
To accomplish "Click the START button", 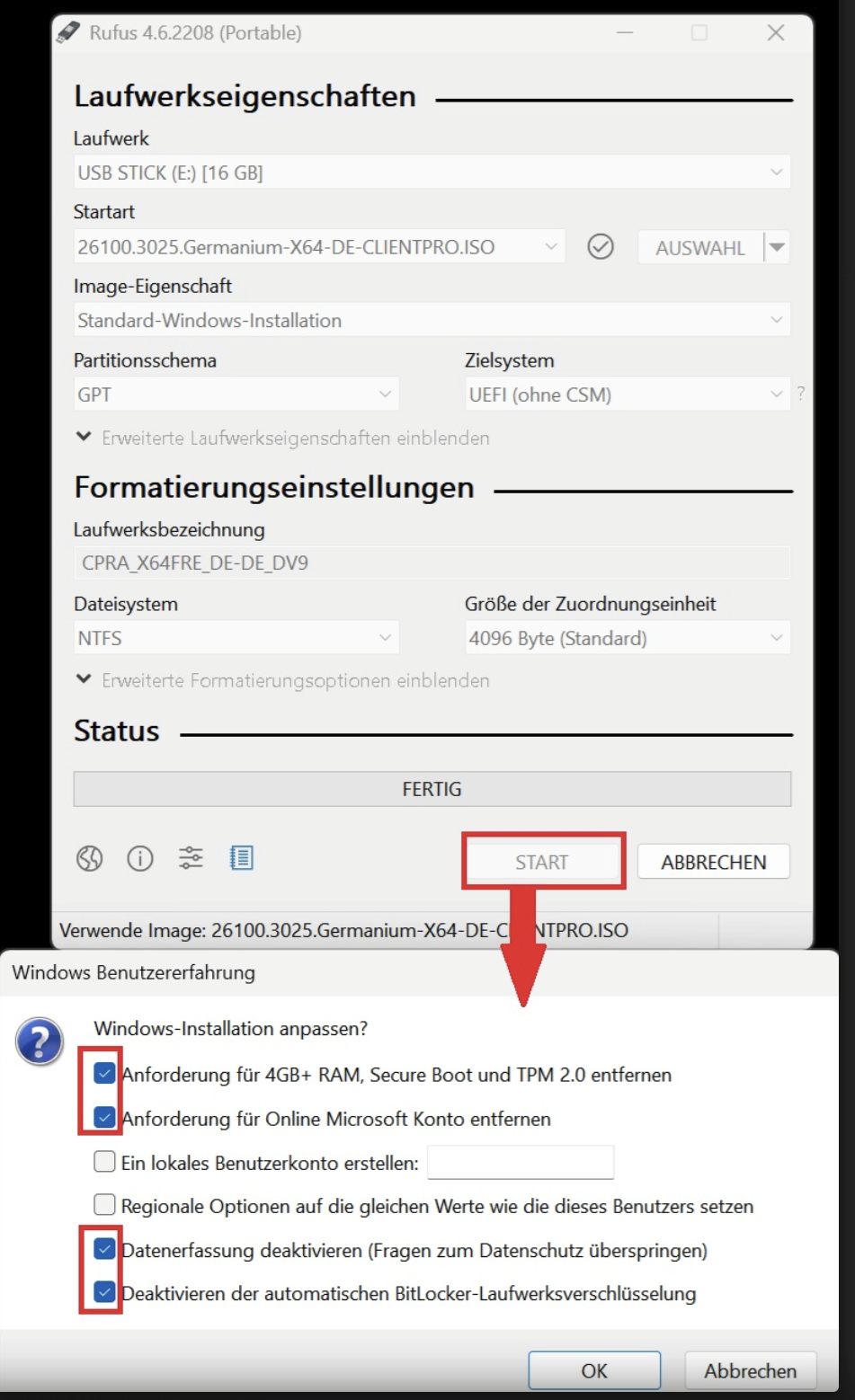I will [542, 862].
